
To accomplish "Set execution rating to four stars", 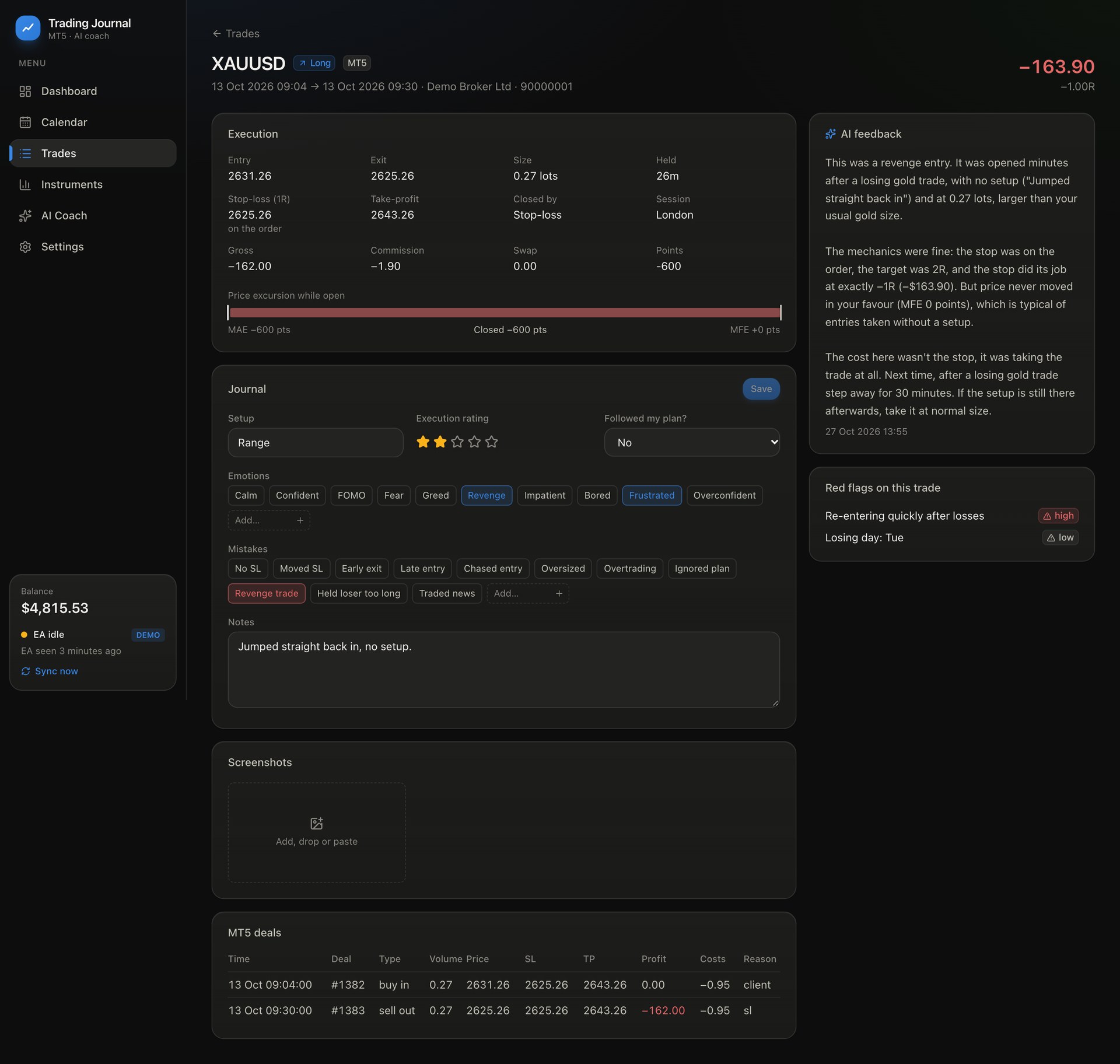I will [474, 442].
